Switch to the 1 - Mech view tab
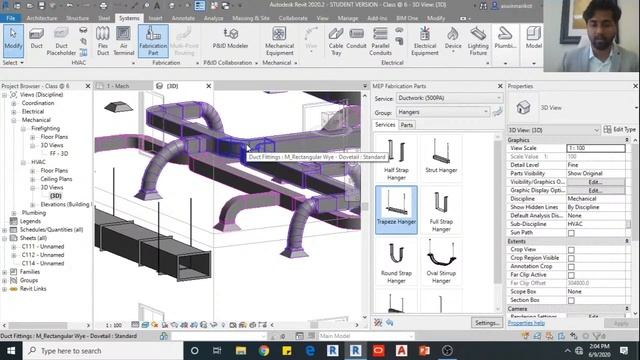This screenshot has width=640, height=360. [x=118, y=86]
